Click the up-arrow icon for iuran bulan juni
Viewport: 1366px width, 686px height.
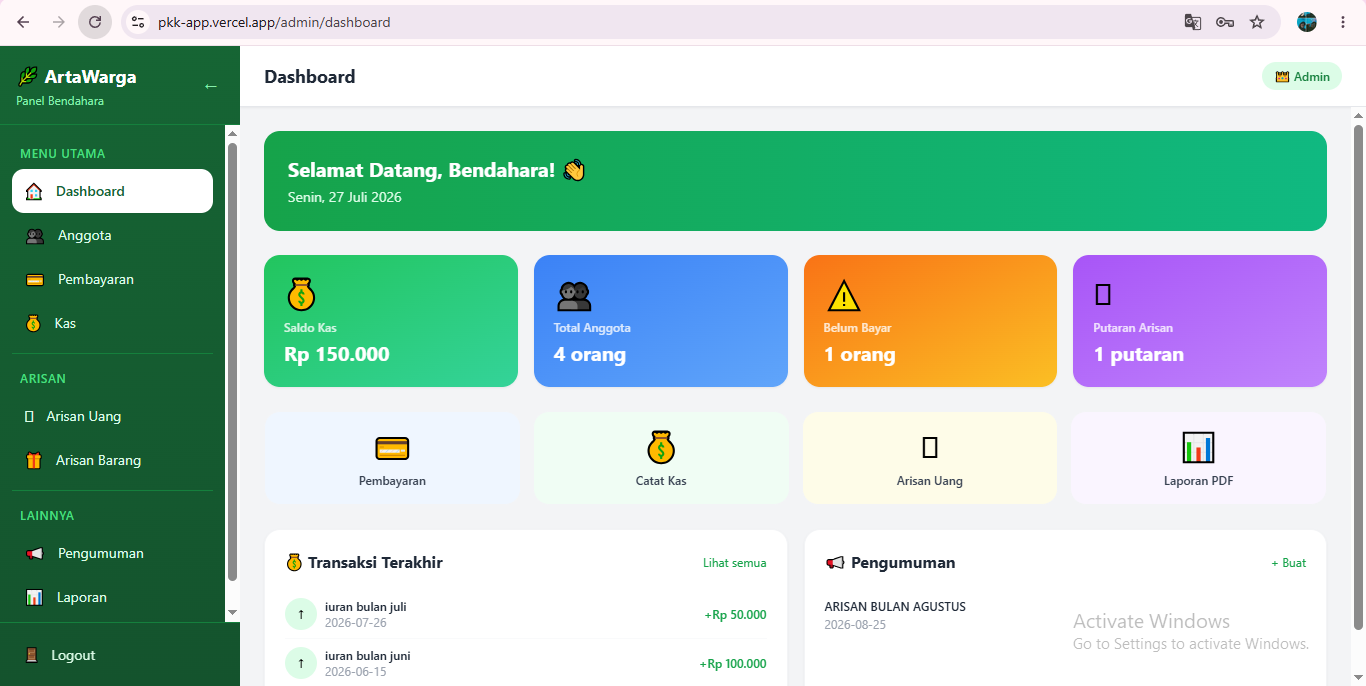tap(301, 663)
